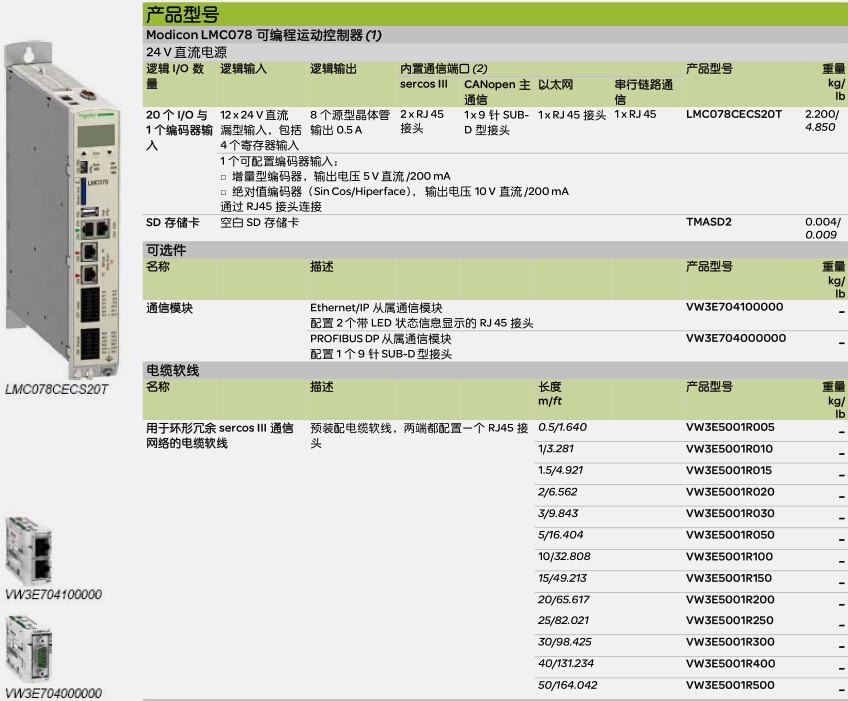The width and height of the screenshot is (848, 701).
Task: Click the Ethernet/IP module image with two RJ45 ports
Action: pos(28,550)
